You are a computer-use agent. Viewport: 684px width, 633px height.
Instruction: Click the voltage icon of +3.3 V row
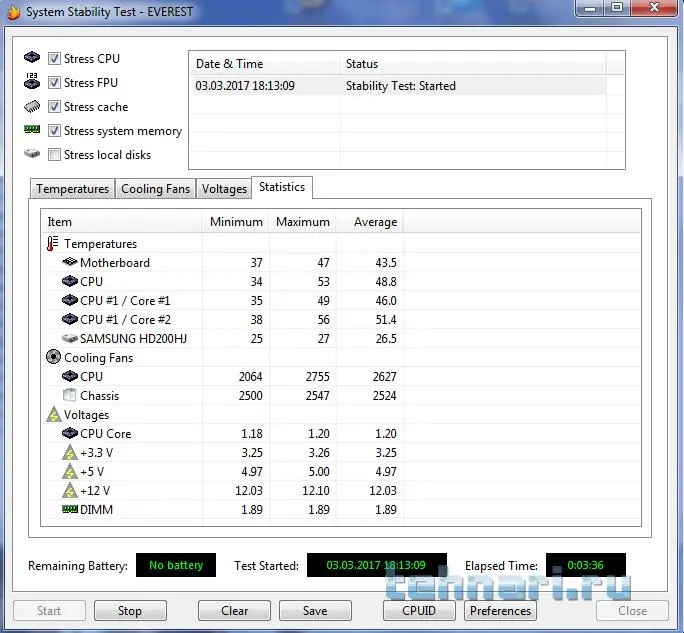70,452
